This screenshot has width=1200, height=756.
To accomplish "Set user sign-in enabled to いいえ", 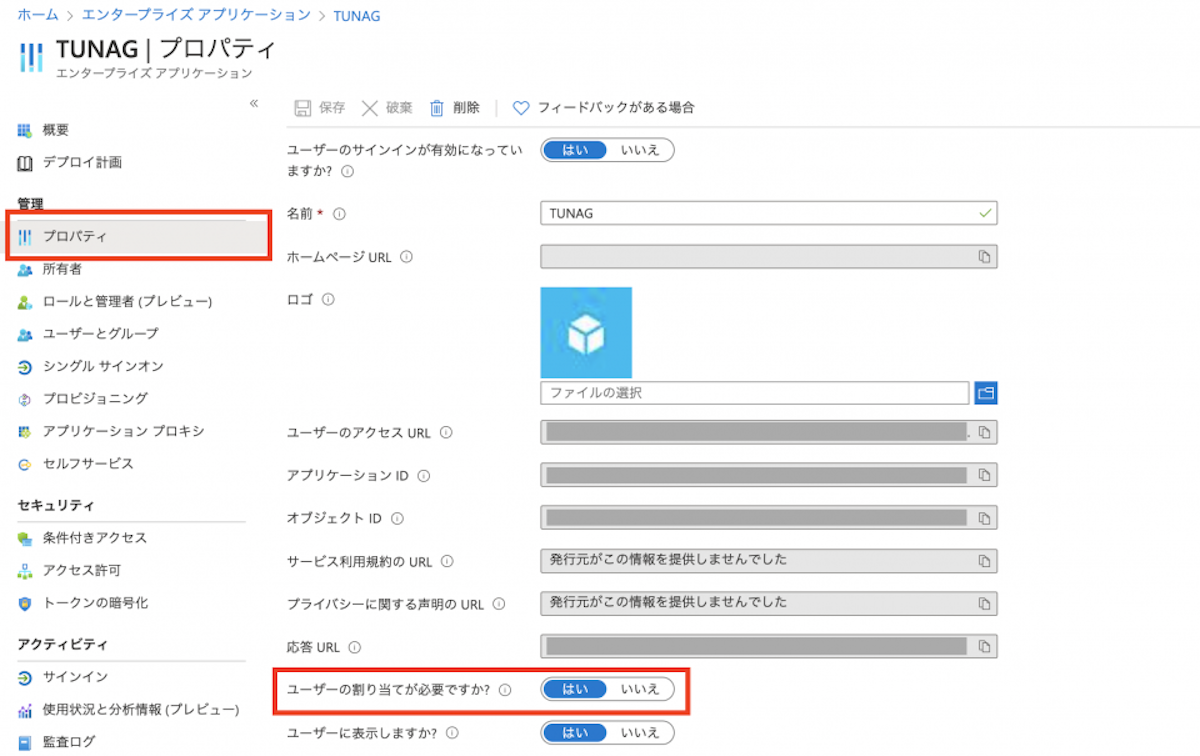I will [x=640, y=150].
